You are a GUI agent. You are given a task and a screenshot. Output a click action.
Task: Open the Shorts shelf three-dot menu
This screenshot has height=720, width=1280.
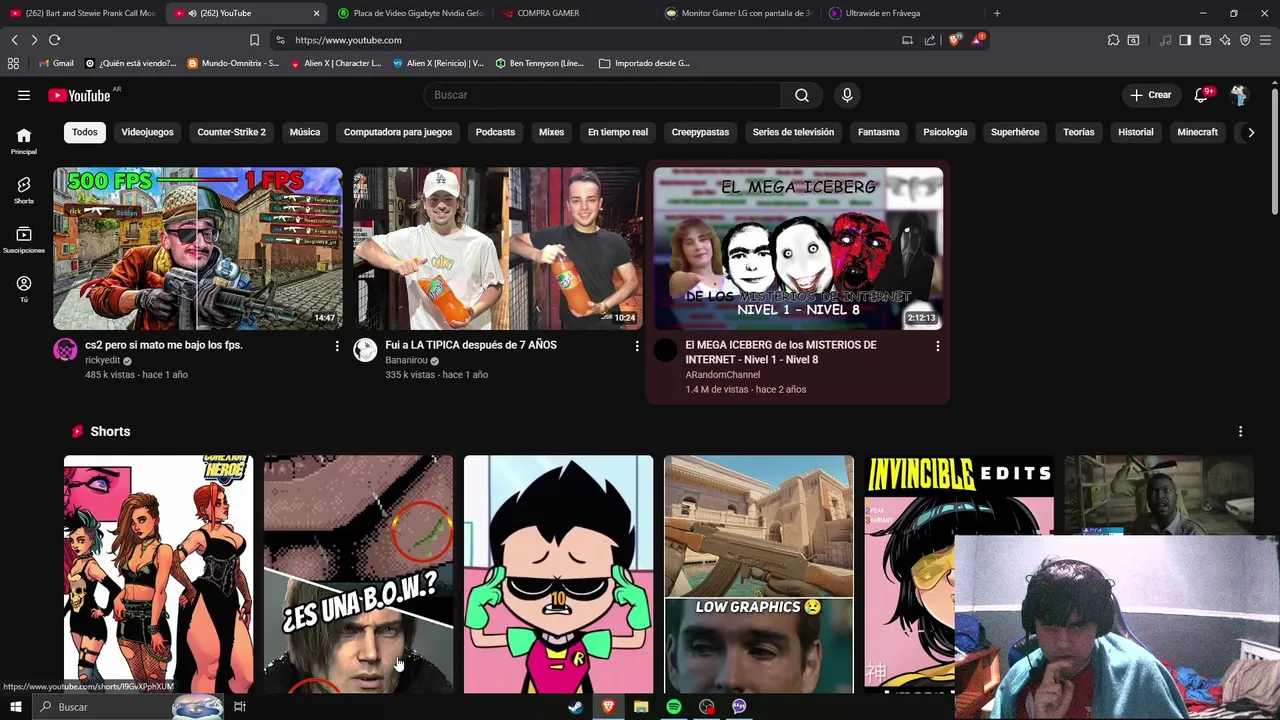[1240, 431]
